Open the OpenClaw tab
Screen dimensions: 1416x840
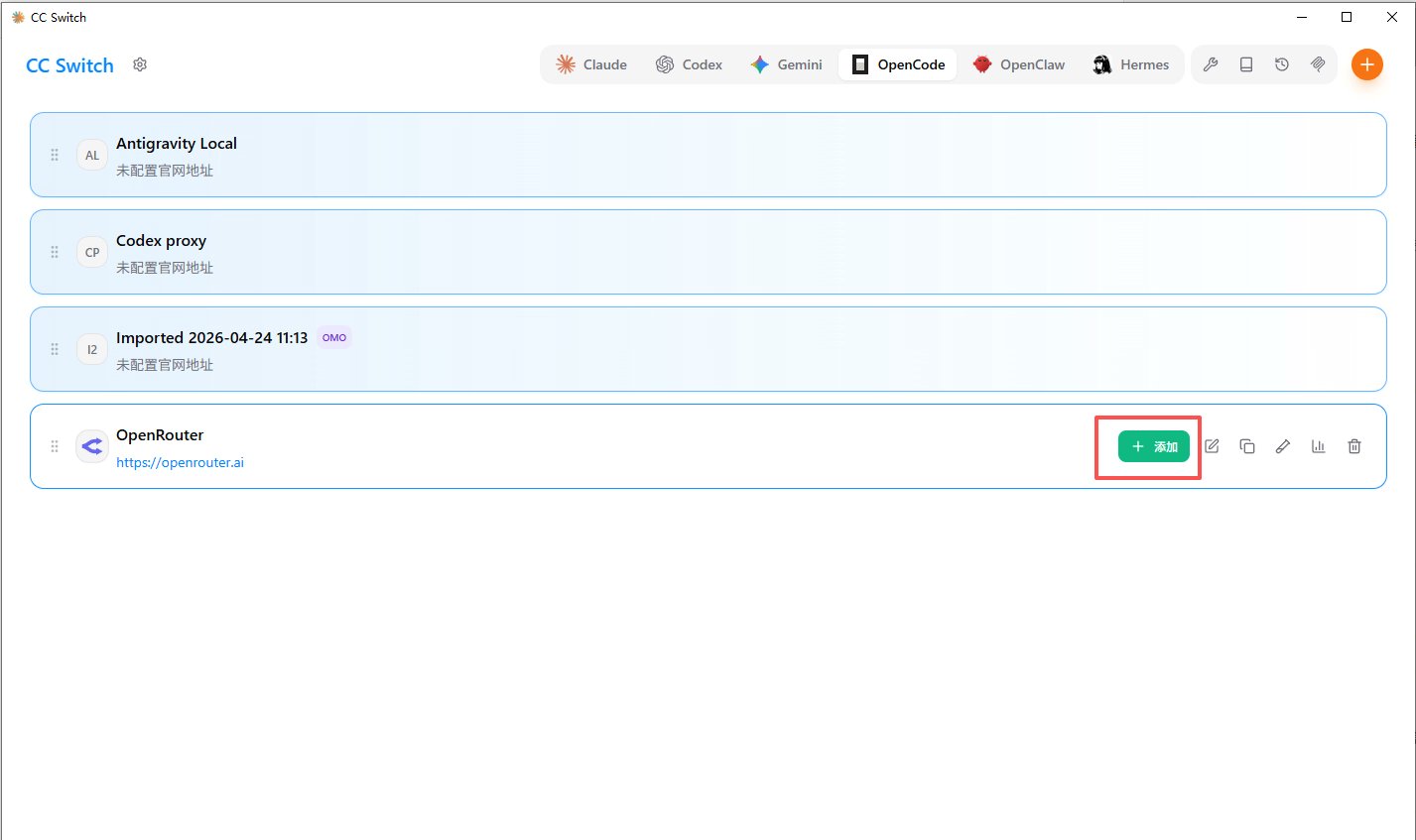pos(1019,64)
